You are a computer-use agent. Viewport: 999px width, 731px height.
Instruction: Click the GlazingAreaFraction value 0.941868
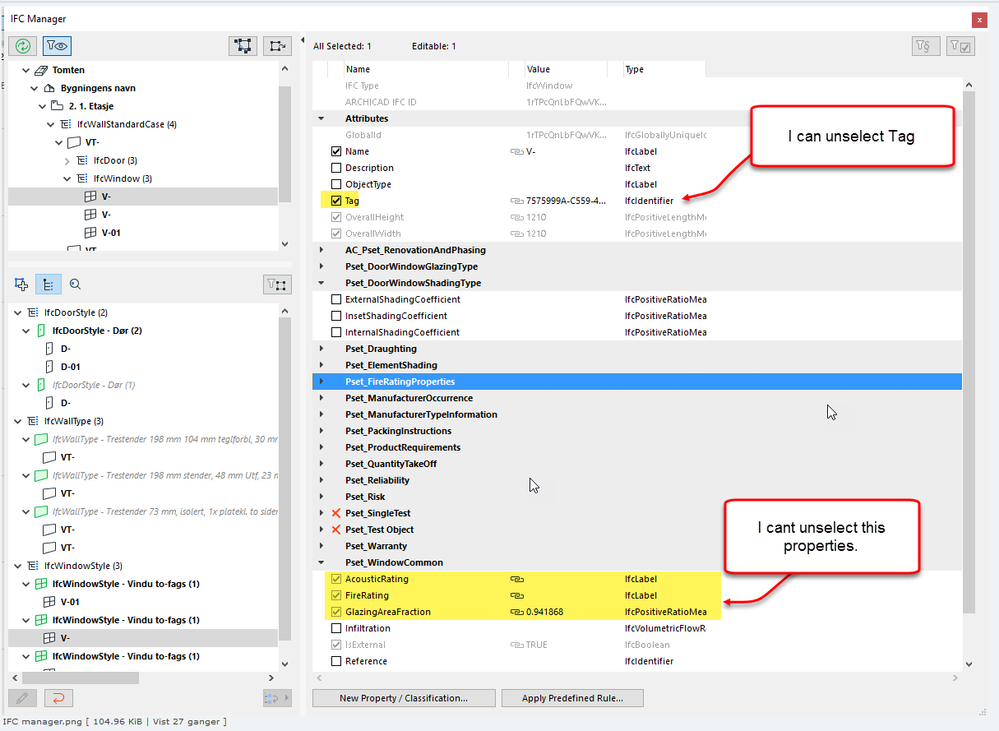(x=545, y=612)
